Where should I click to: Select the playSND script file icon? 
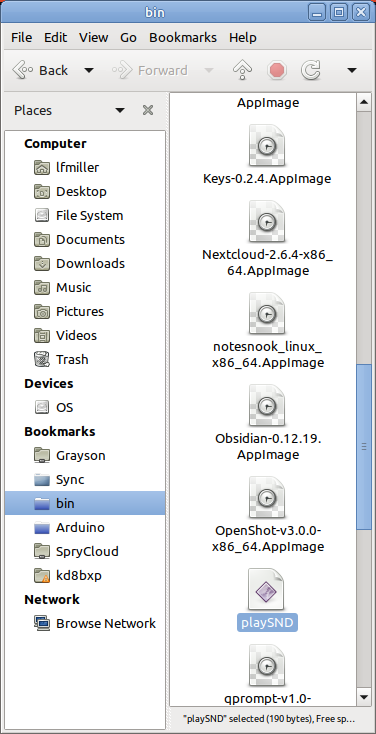point(267,589)
